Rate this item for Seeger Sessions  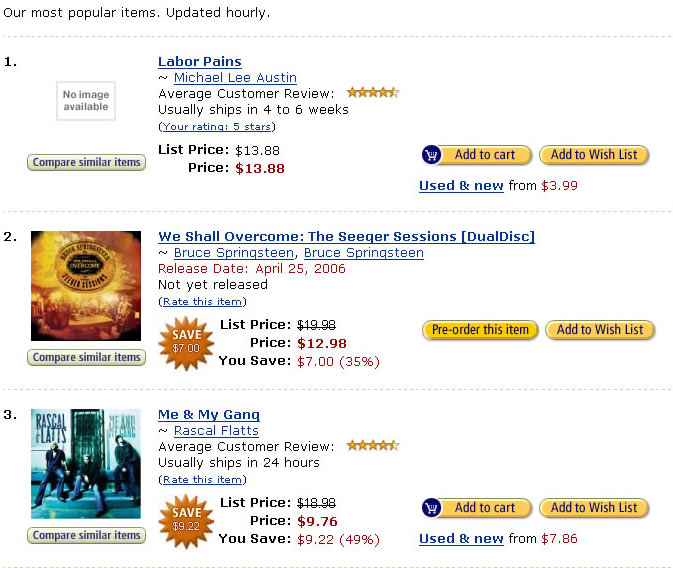pyautogui.click(x=202, y=302)
